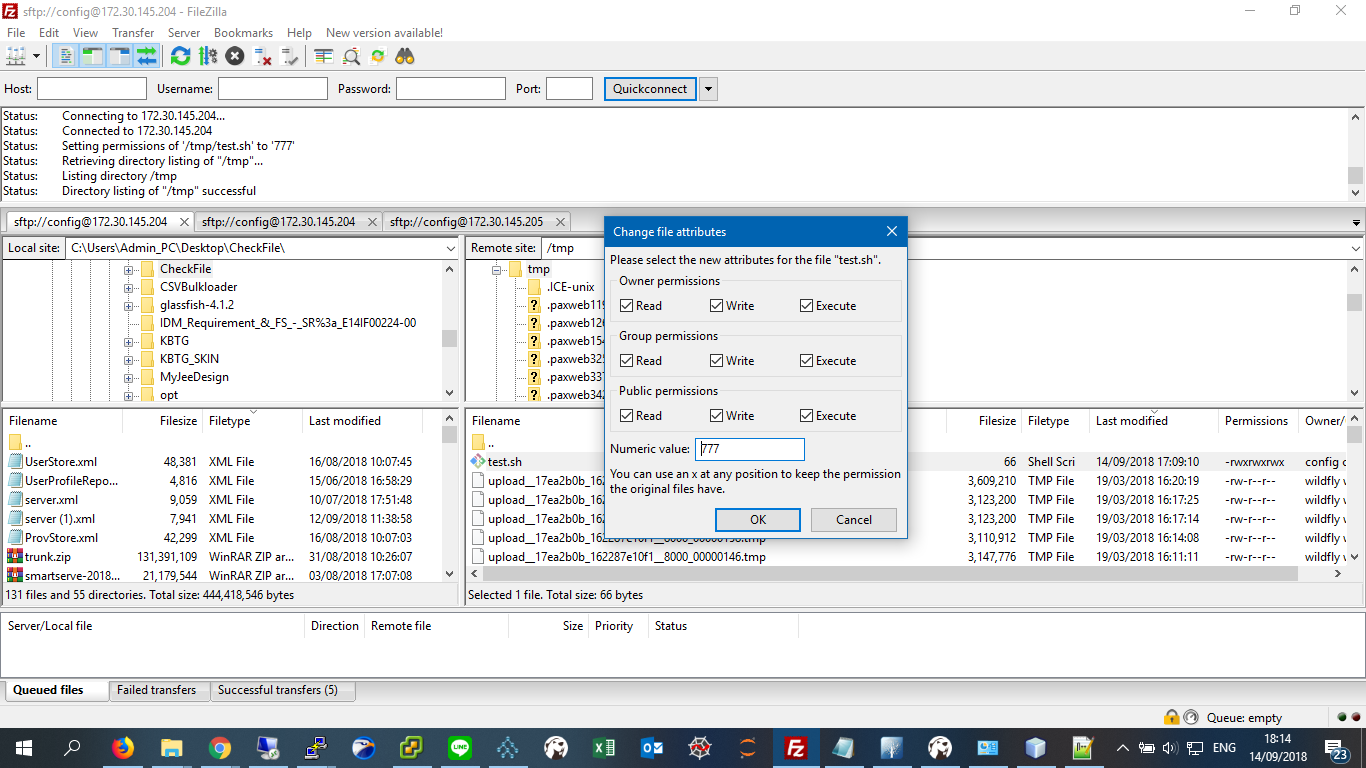Open Google Chrome from the taskbar
This screenshot has height=768, width=1366.
tap(220, 748)
